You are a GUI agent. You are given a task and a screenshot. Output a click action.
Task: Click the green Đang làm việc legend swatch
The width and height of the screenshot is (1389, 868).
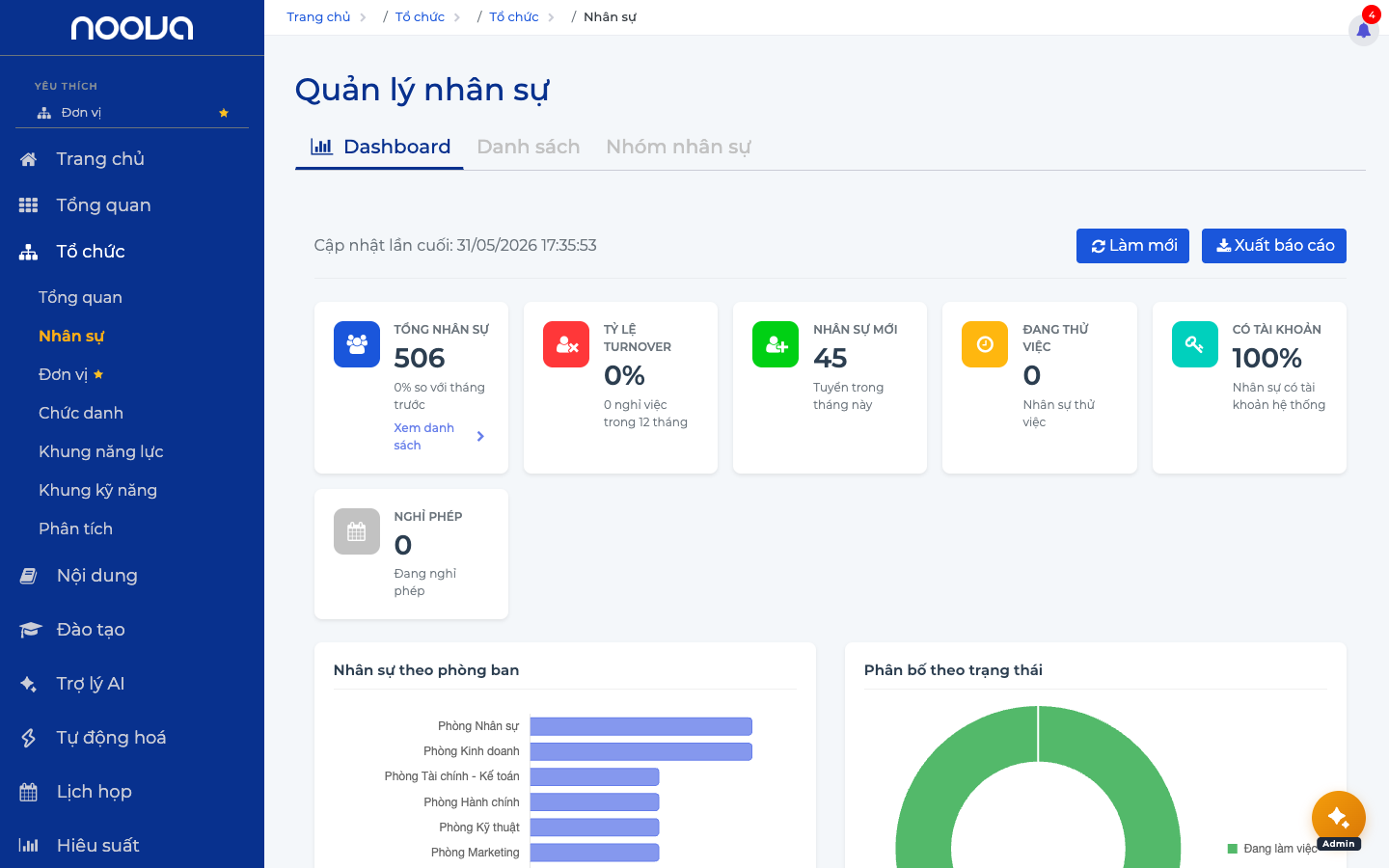coord(1232,849)
